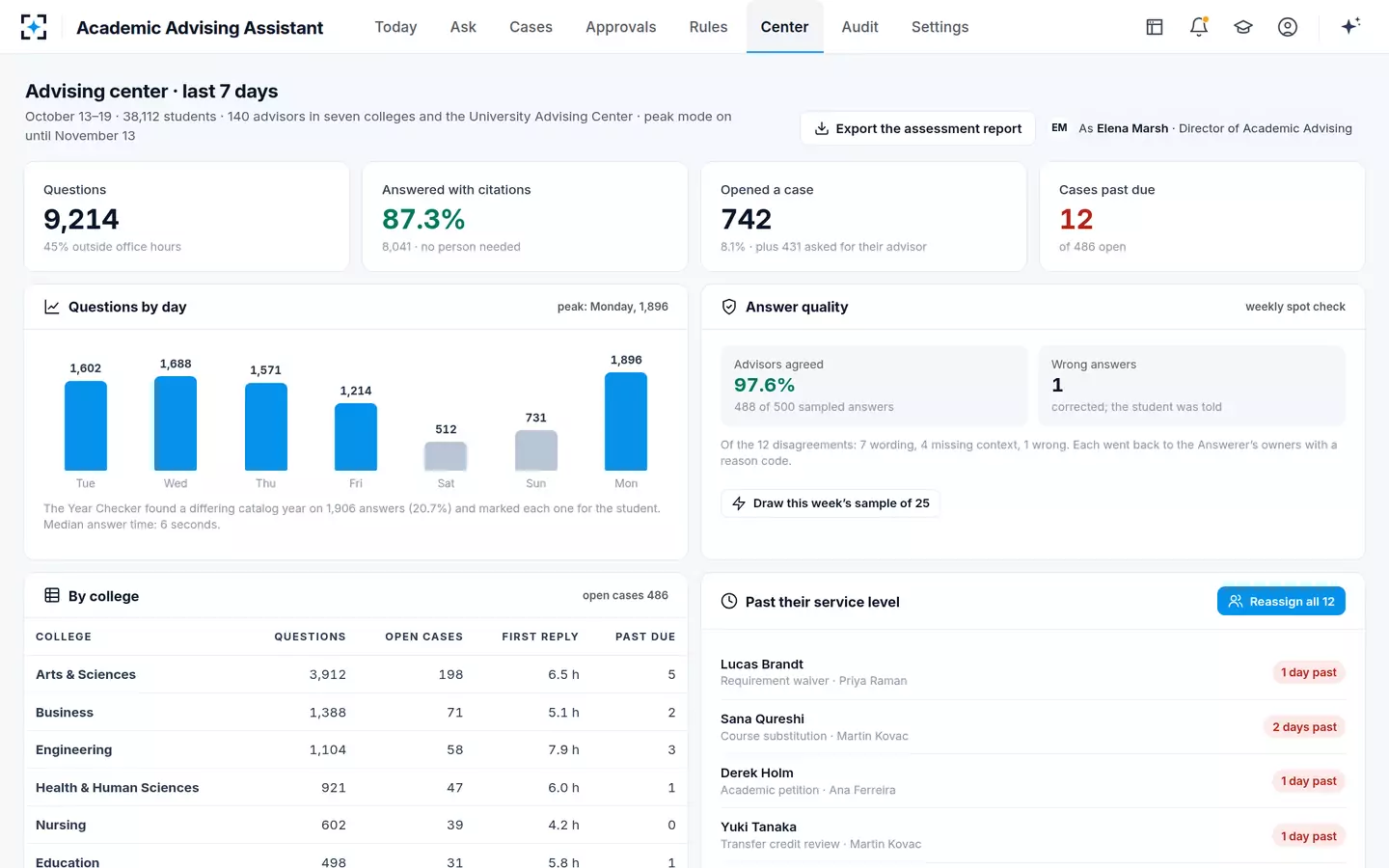
Task: Click the graduation cap icon
Action: 1243,27
